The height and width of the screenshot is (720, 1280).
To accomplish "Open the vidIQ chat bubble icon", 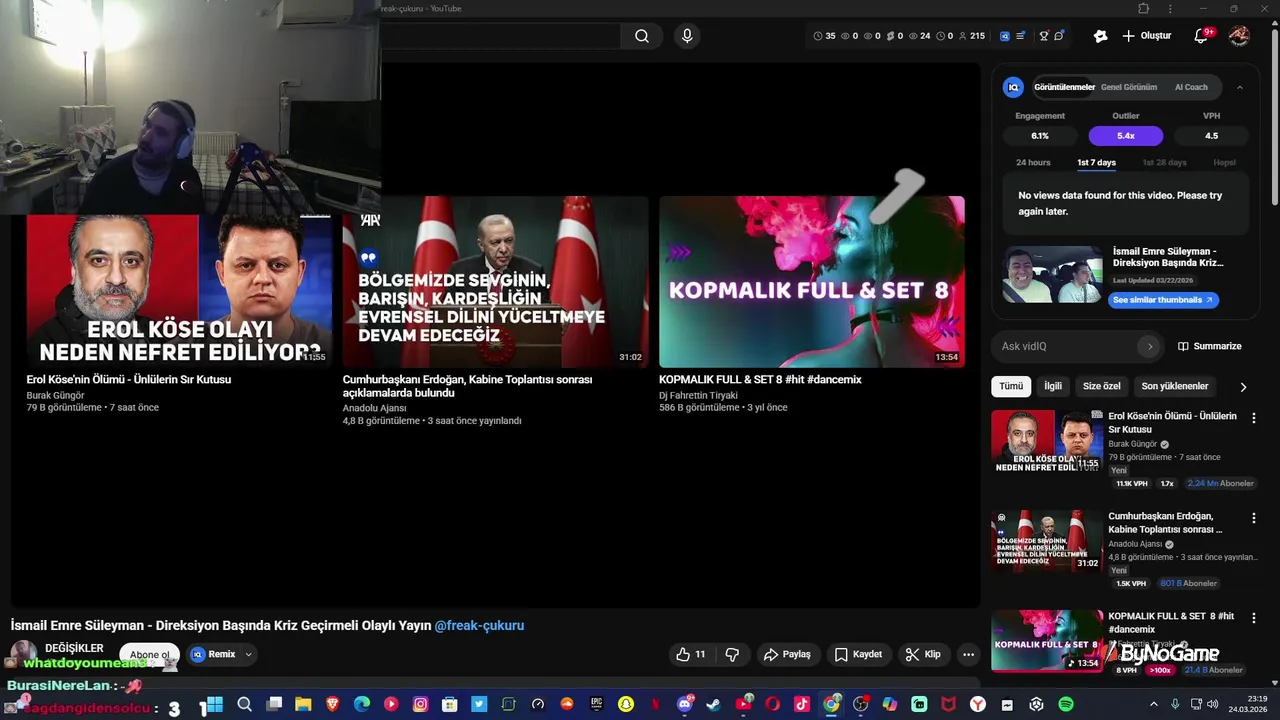I will click(1059, 36).
